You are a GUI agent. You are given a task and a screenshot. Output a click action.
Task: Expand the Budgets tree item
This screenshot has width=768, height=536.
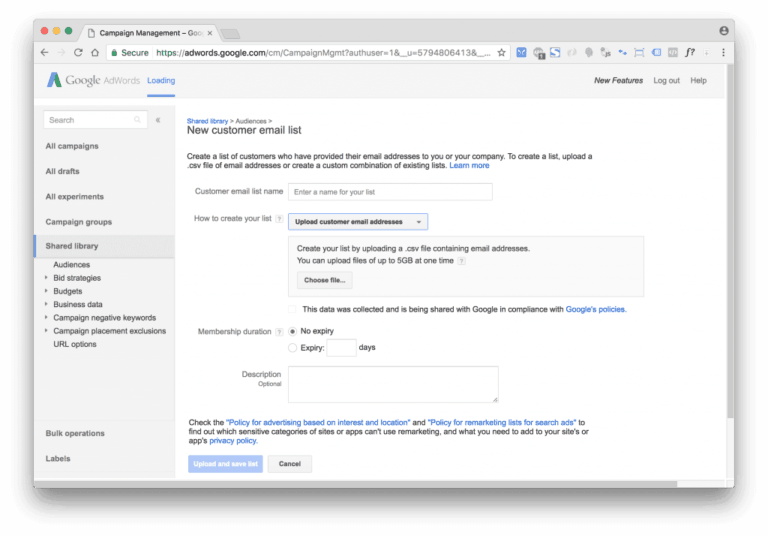47,291
